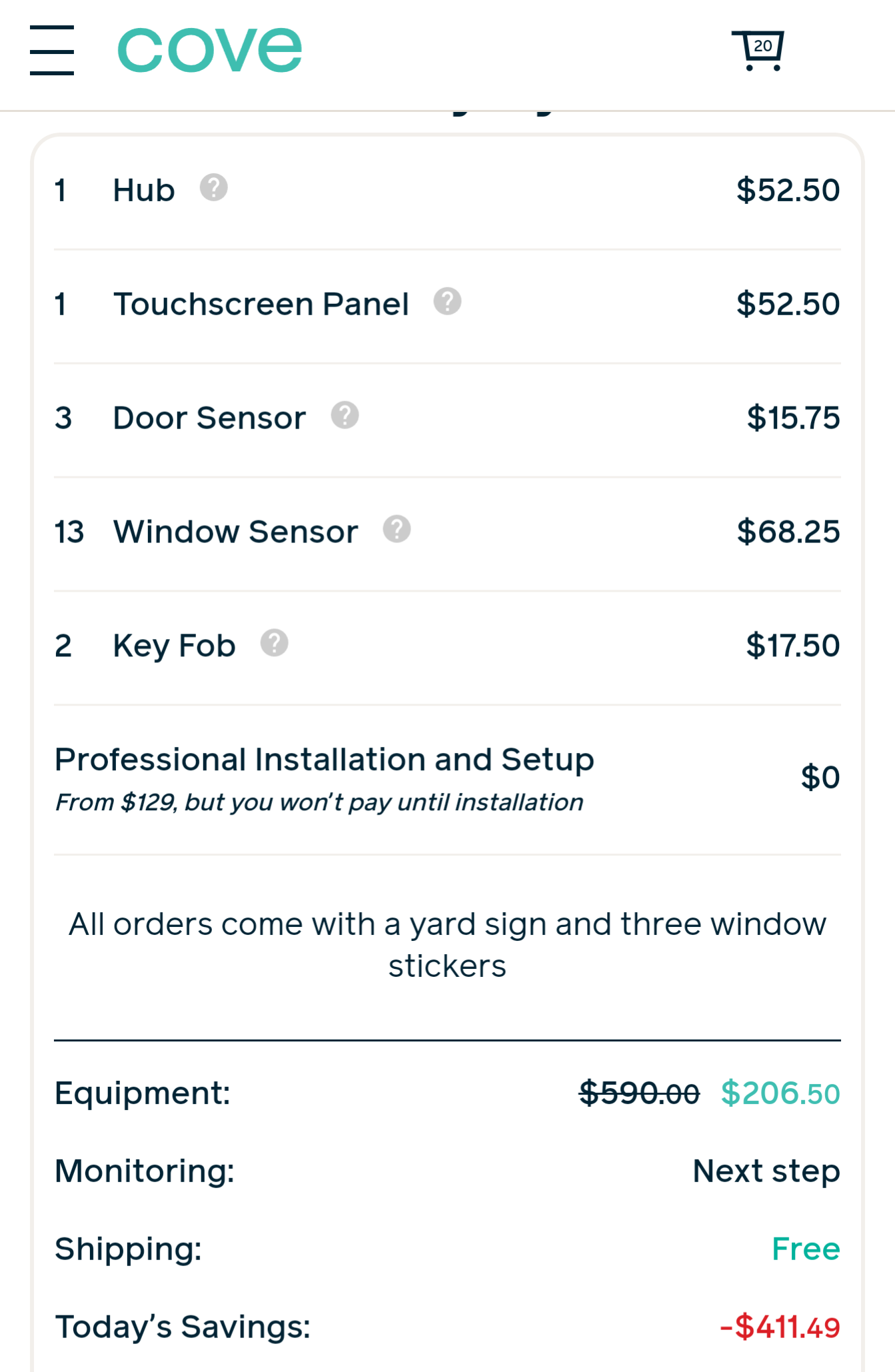The width and height of the screenshot is (895, 1372).
Task: Select the Key Fob item label
Action: click(x=174, y=646)
